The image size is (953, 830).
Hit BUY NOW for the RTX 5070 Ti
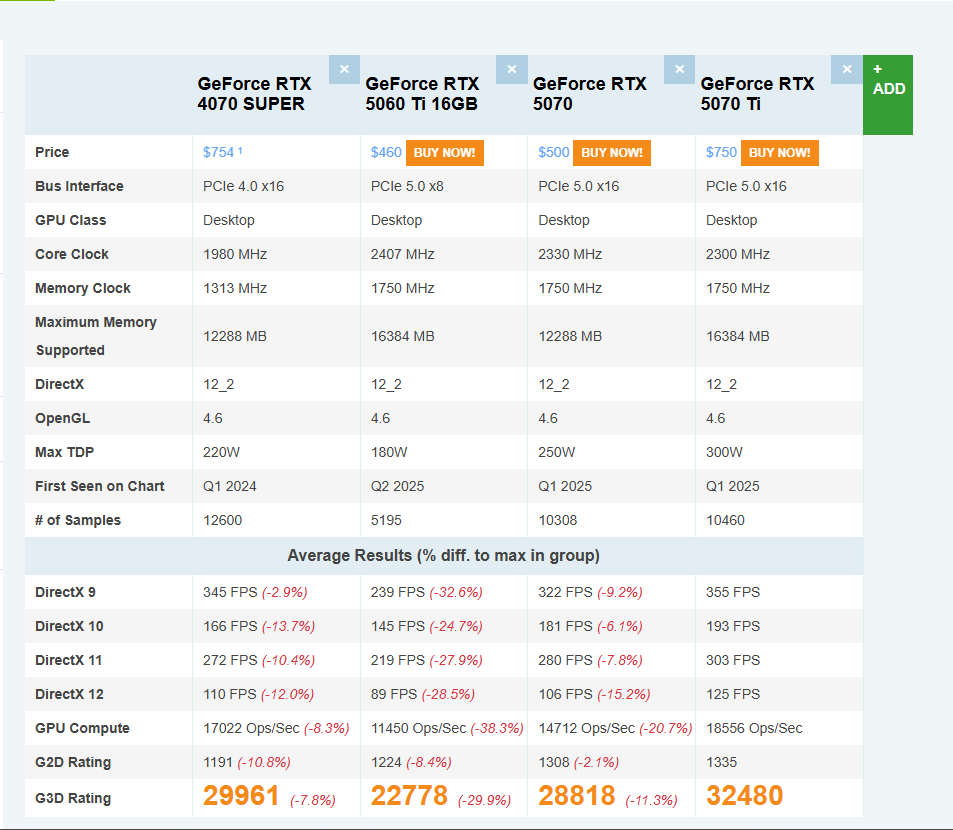779,153
